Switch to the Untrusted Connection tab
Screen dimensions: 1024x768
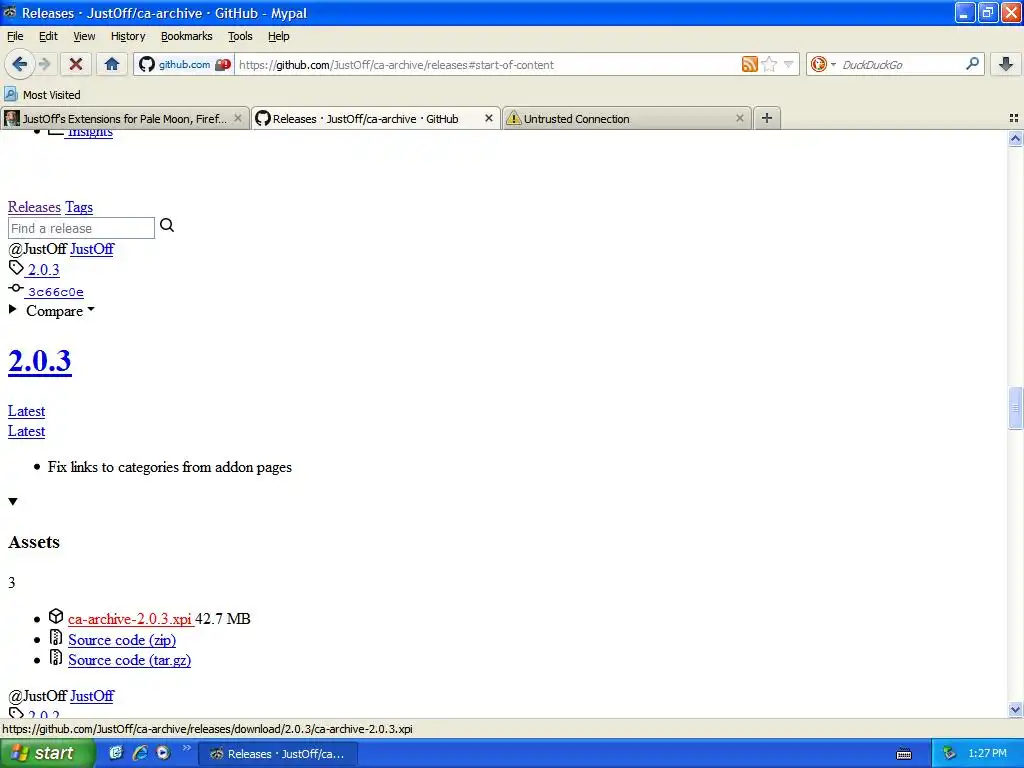click(627, 118)
